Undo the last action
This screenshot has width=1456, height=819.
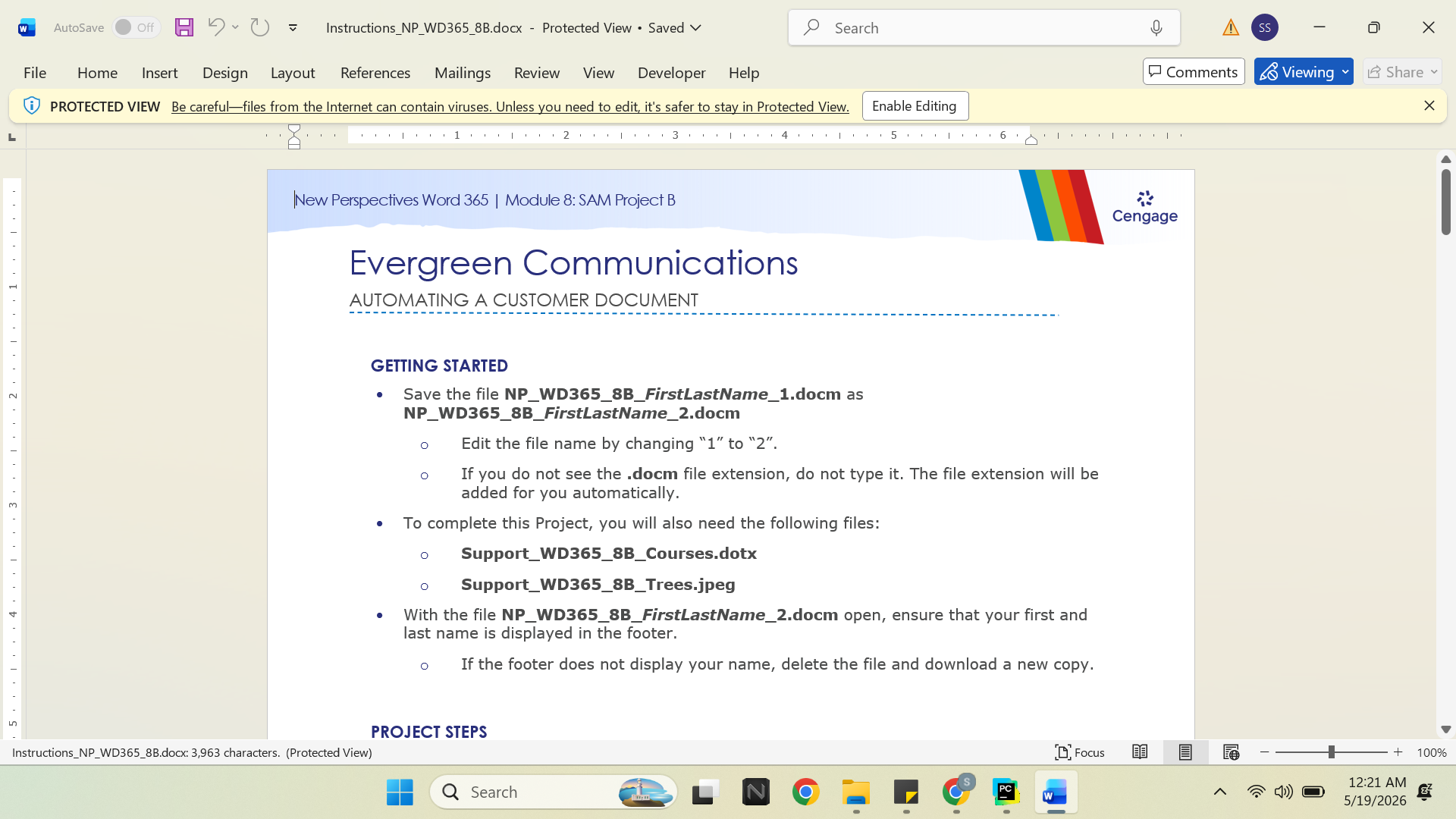(x=216, y=27)
